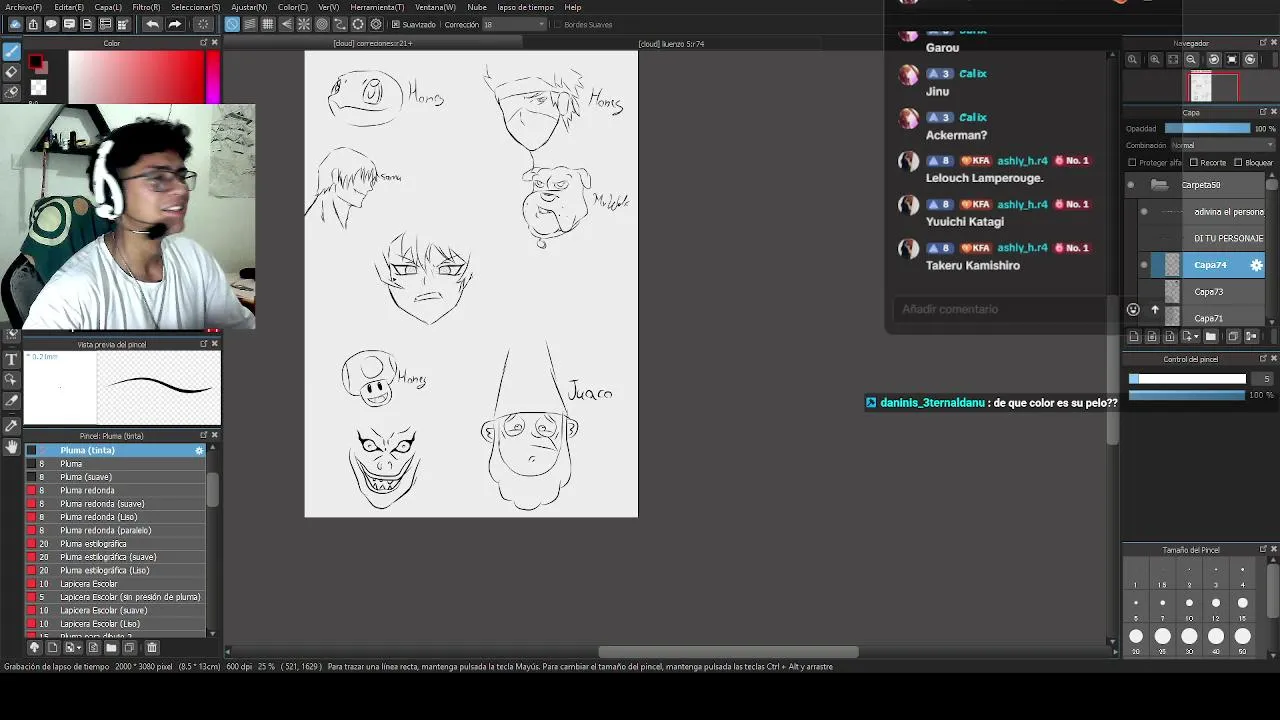Select the Pluma redonda brush
1280x720 pixels.
coord(115,491)
